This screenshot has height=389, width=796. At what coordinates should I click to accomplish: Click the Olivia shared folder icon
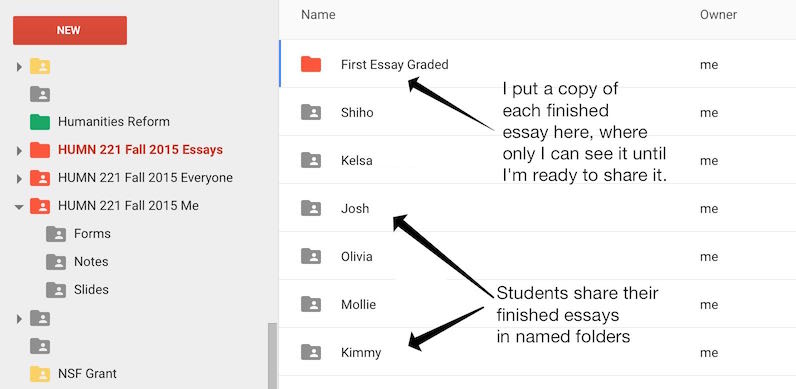pyautogui.click(x=311, y=256)
